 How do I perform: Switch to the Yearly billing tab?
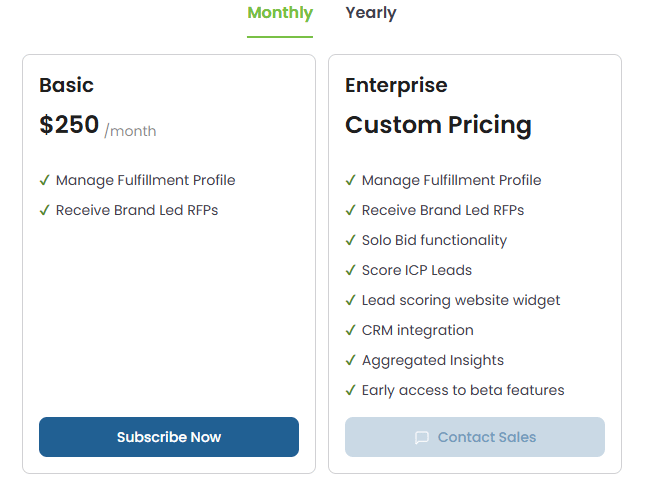(371, 14)
